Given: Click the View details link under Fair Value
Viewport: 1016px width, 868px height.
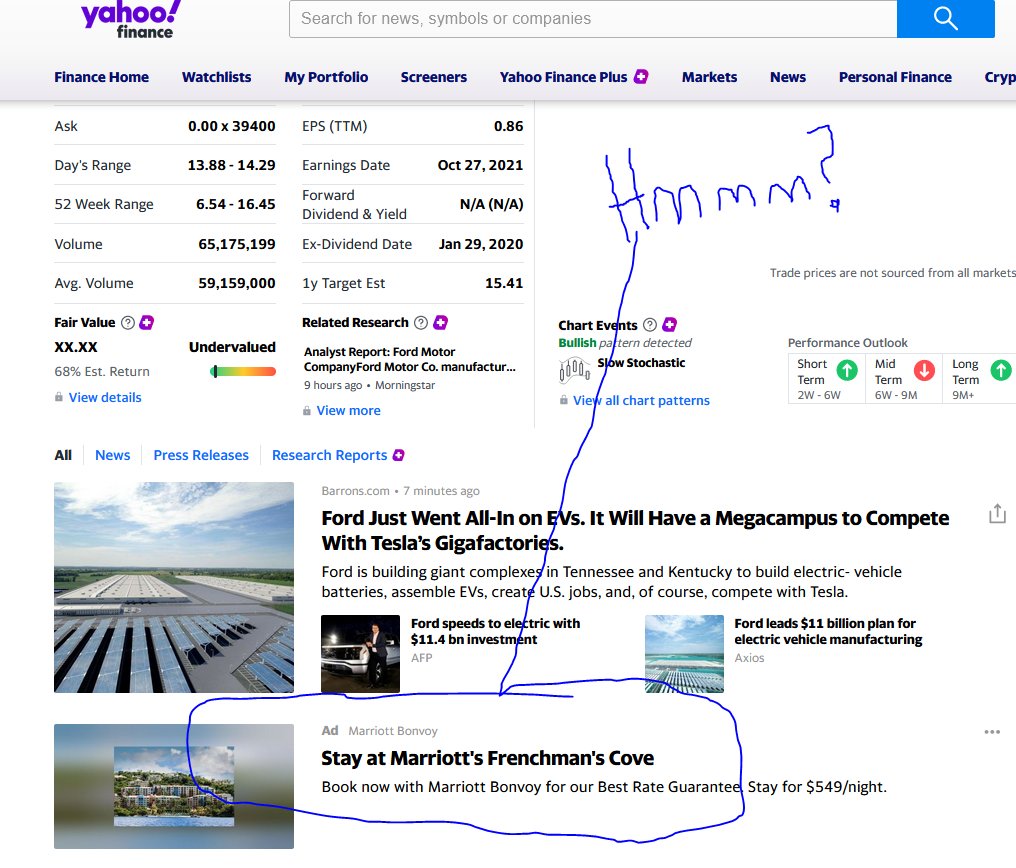Looking at the screenshot, I should click(x=105, y=397).
